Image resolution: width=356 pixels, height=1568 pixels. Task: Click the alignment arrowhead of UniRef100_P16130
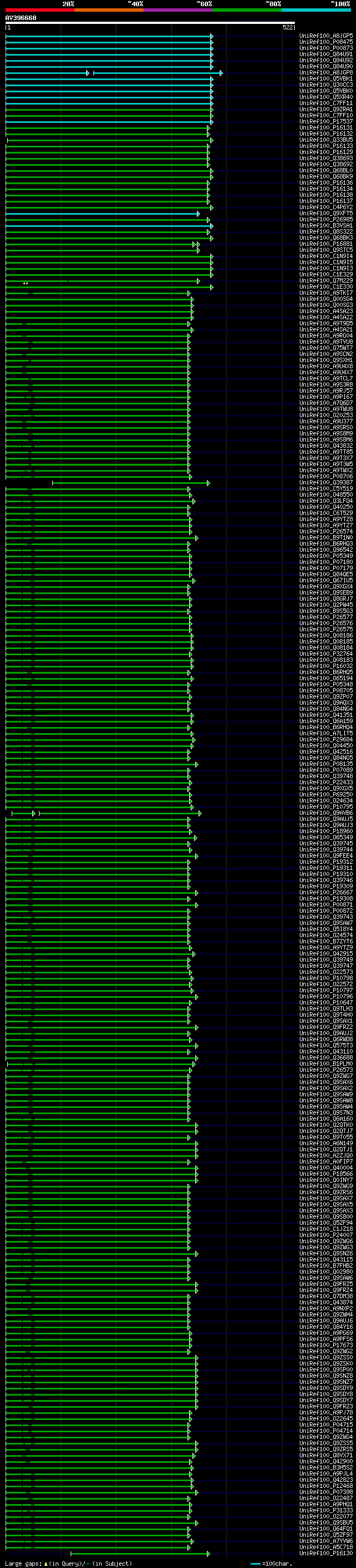pyautogui.click(x=208, y=1554)
